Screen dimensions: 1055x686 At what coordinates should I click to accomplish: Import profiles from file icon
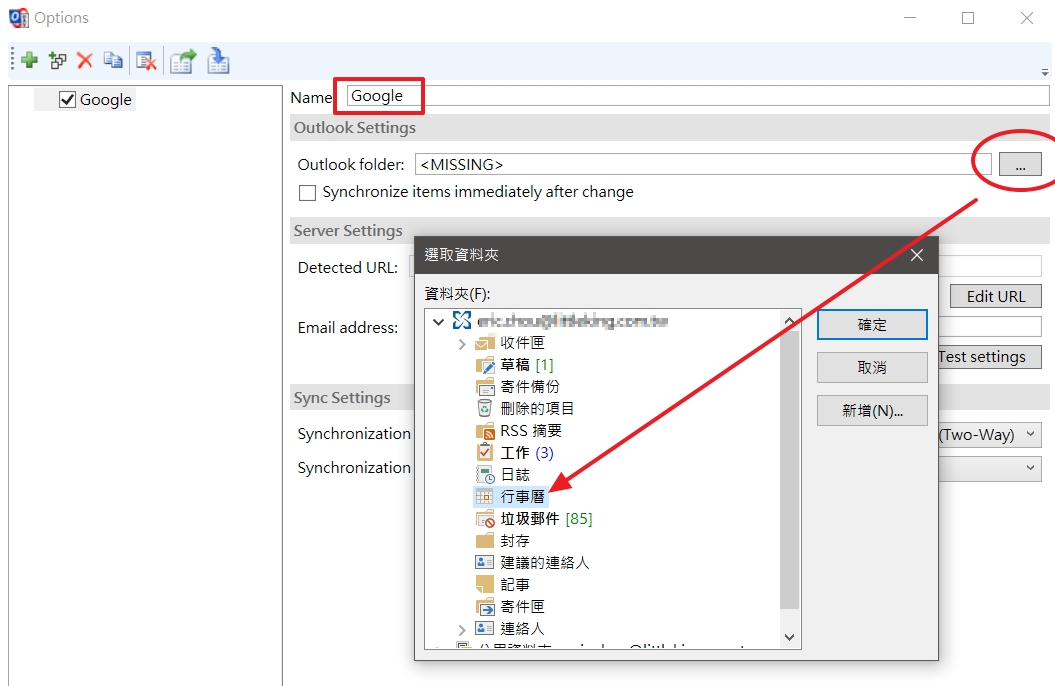click(x=218, y=61)
